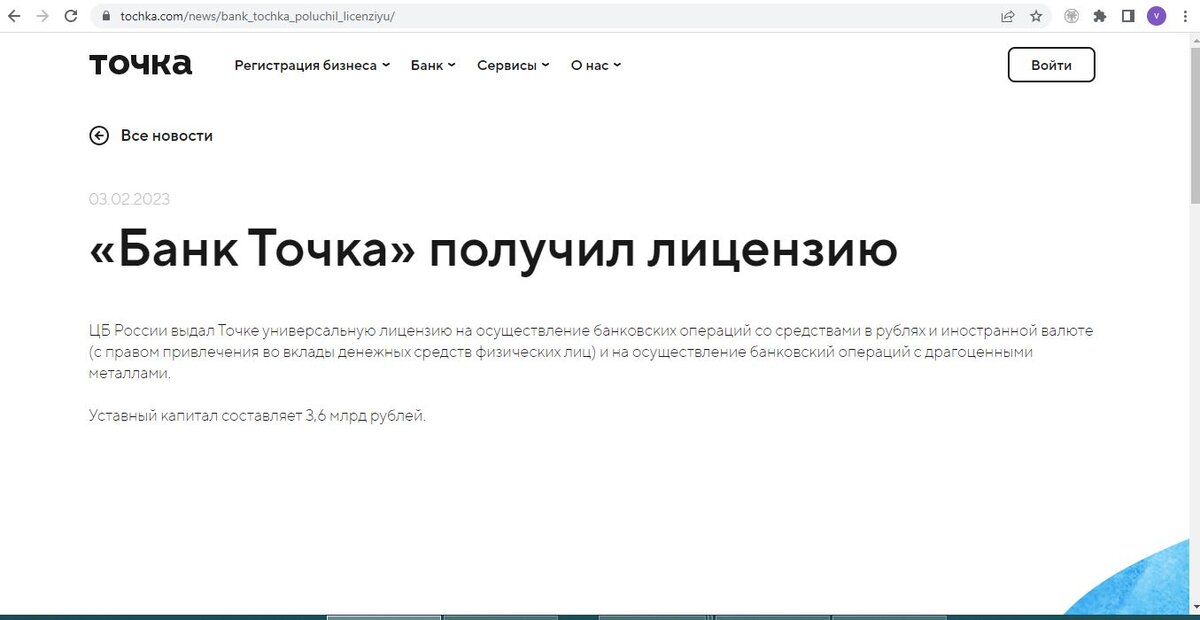Click the line Уставный капитал составляет 3,6 млрд
The height and width of the screenshot is (620, 1200).
[x=257, y=416]
